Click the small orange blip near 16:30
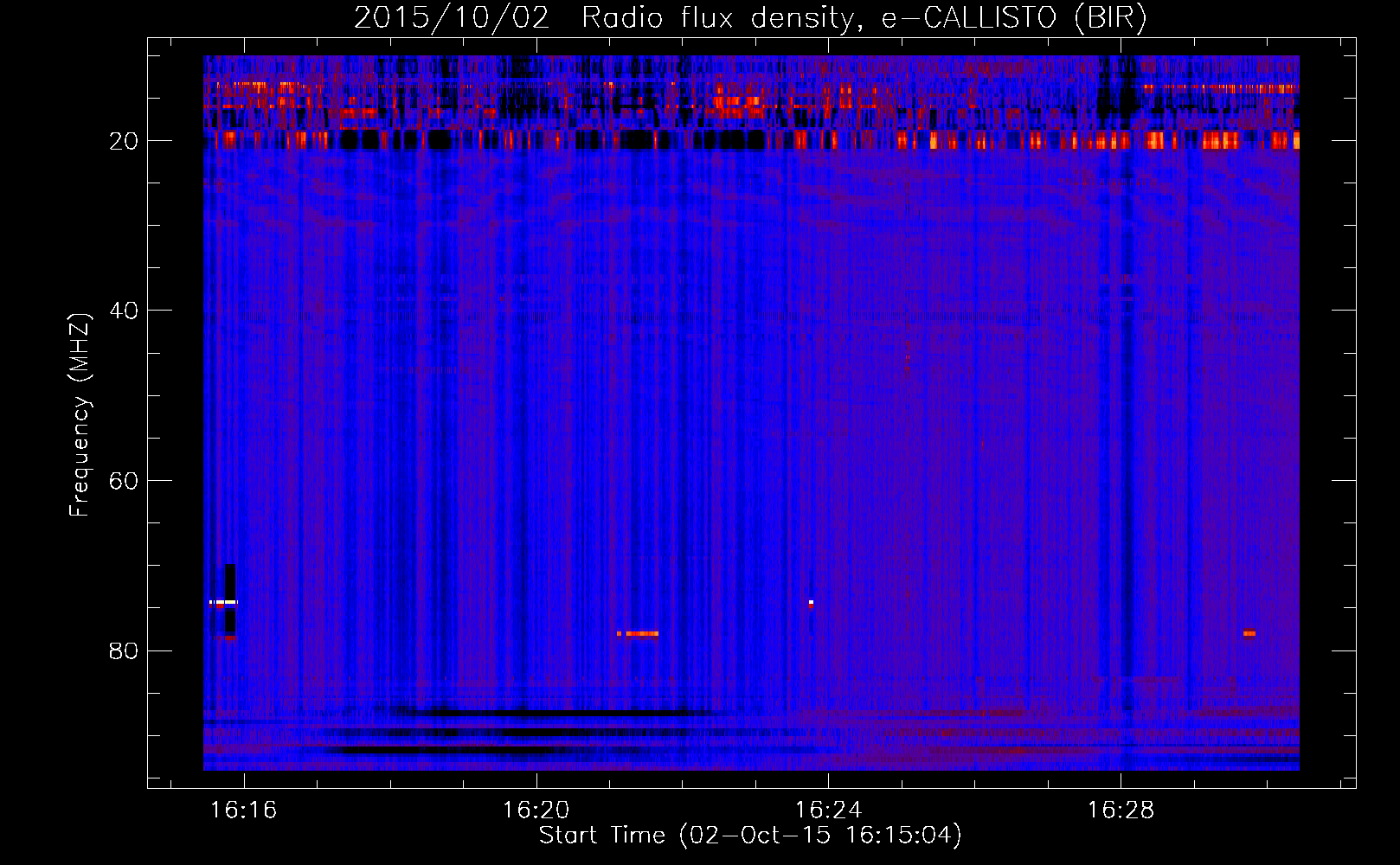 (x=1249, y=633)
